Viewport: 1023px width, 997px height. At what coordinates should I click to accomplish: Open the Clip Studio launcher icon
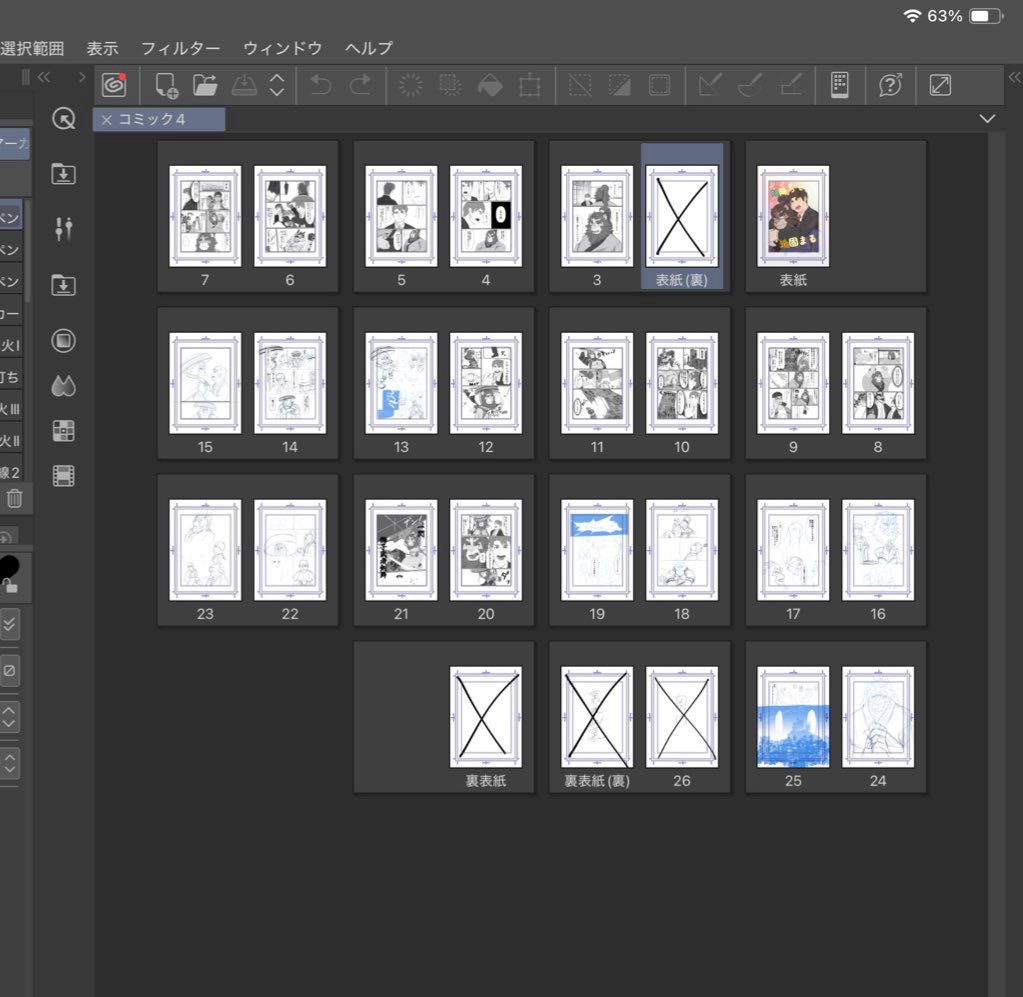[114, 86]
